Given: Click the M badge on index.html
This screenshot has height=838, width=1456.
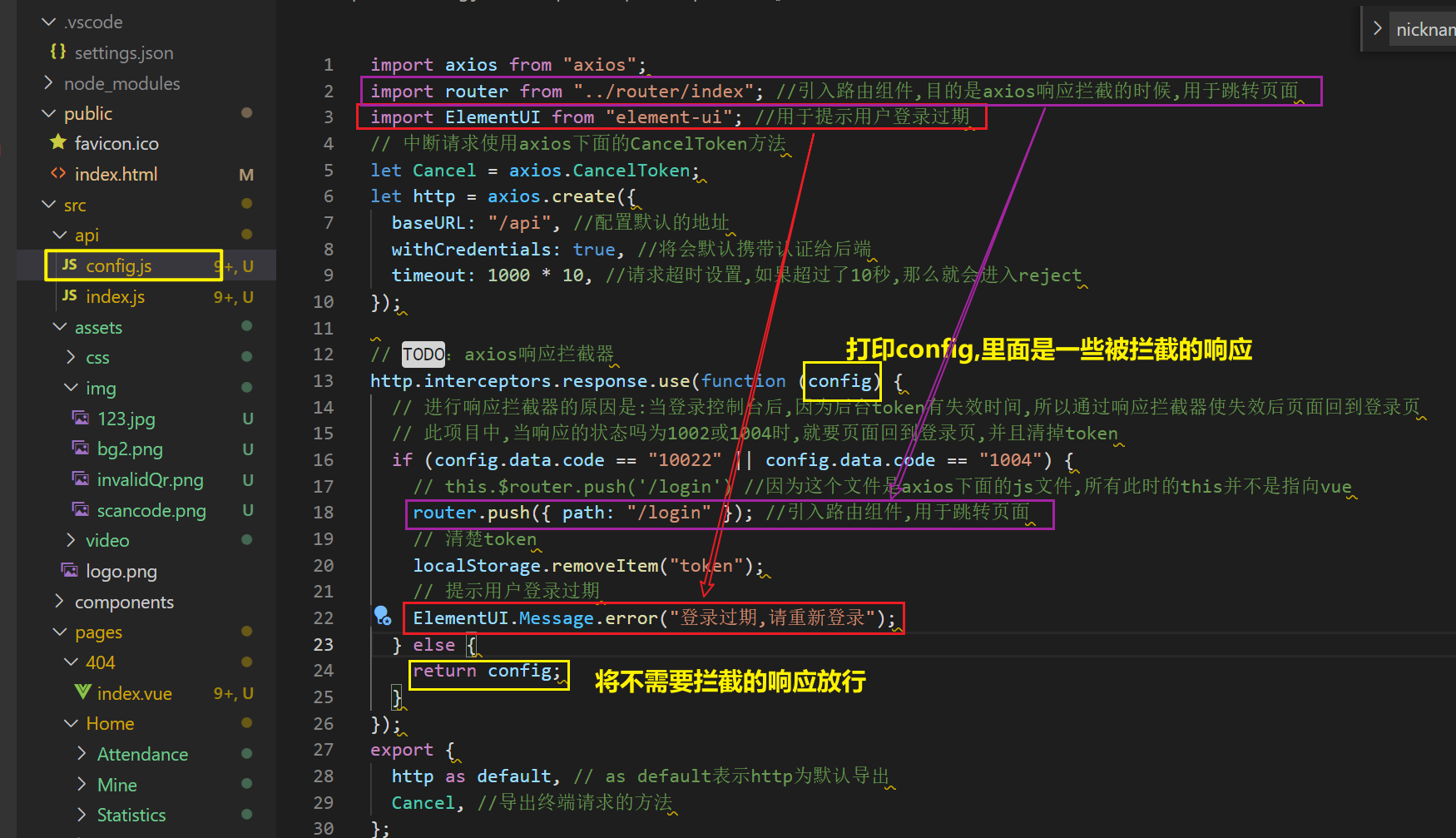Looking at the screenshot, I should point(246,174).
